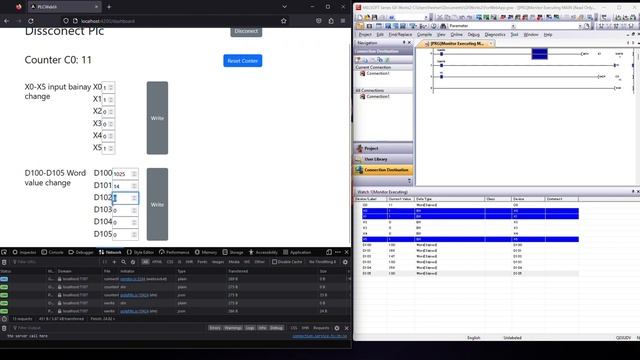Open the Storage devtools tab
The height and width of the screenshot is (360, 640).
[x=232, y=252]
